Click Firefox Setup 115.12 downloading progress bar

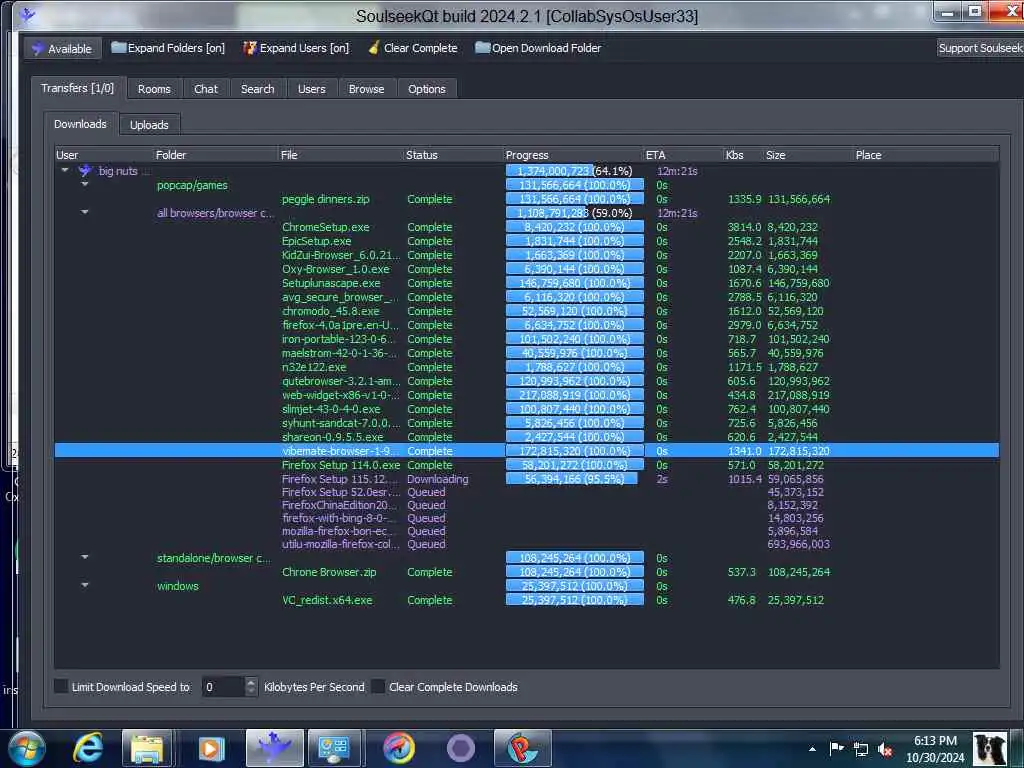click(x=575, y=479)
